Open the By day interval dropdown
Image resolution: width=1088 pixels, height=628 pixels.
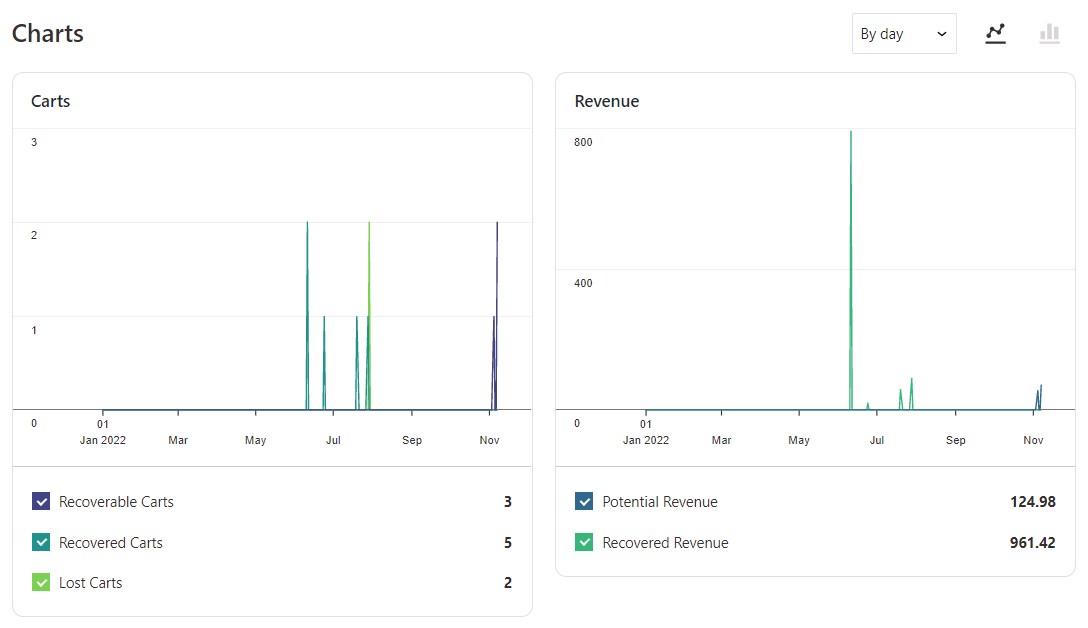tap(904, 33)
